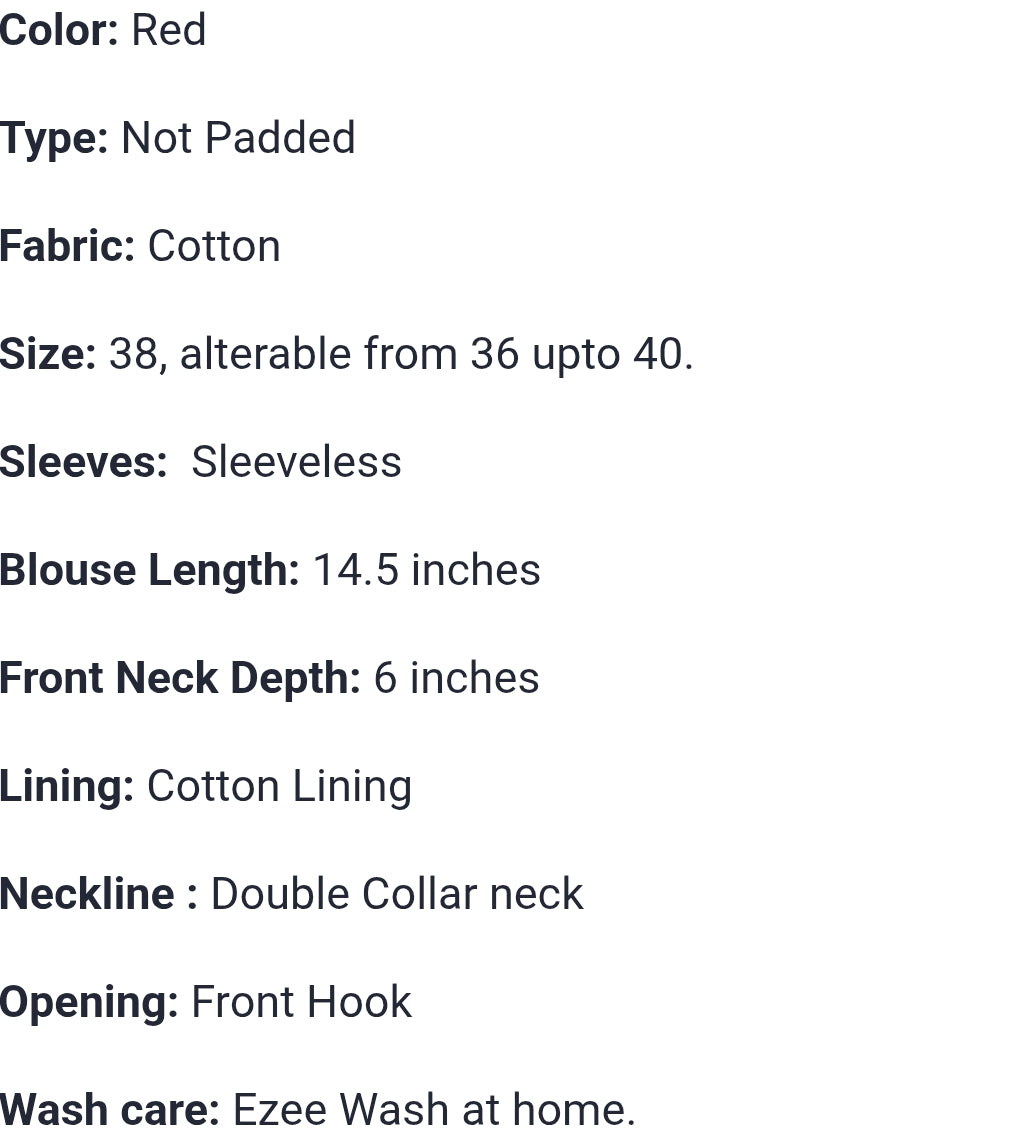The height and width of the screenshot is (1148, 1027).
Task: Tap the "Cotton" fabric value
Action: [214, 246]
